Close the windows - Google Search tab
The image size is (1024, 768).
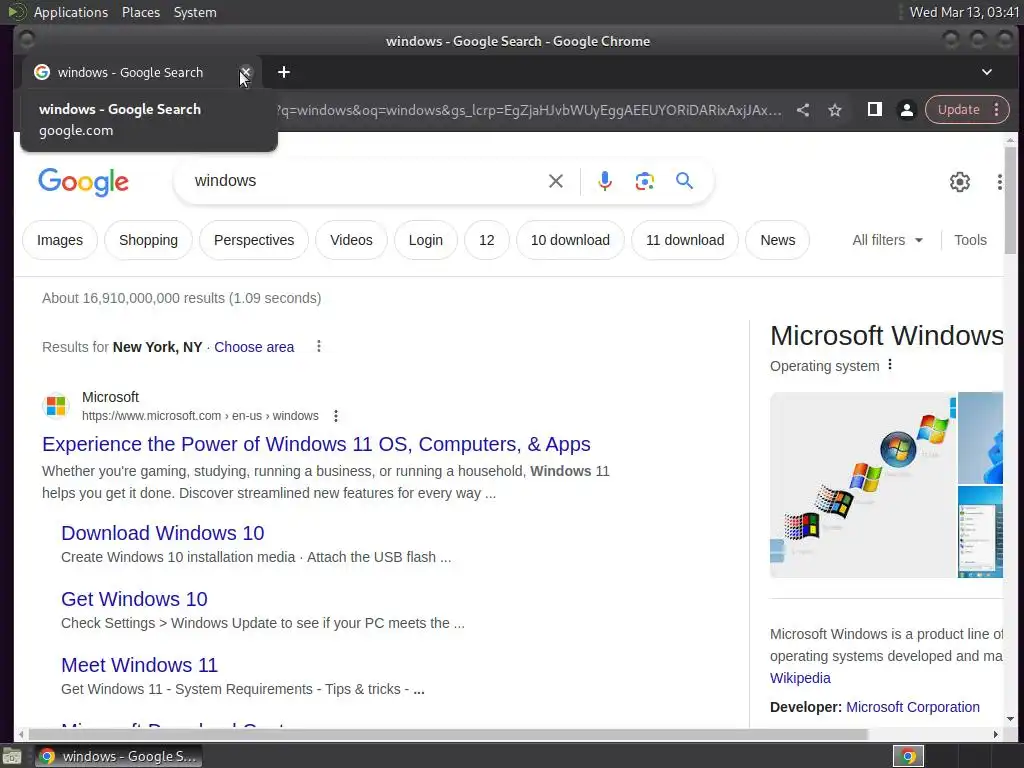[x=246, y=72]
